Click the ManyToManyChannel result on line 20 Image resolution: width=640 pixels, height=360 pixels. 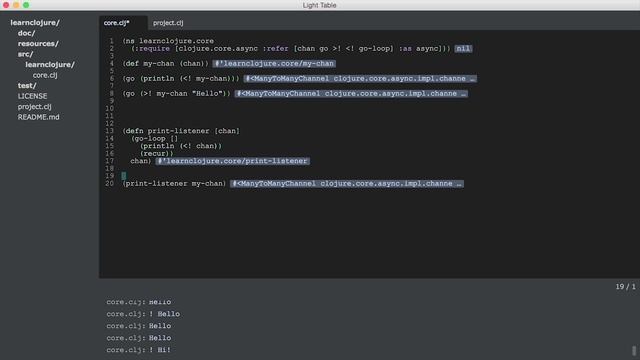click(x=347, y=184)
